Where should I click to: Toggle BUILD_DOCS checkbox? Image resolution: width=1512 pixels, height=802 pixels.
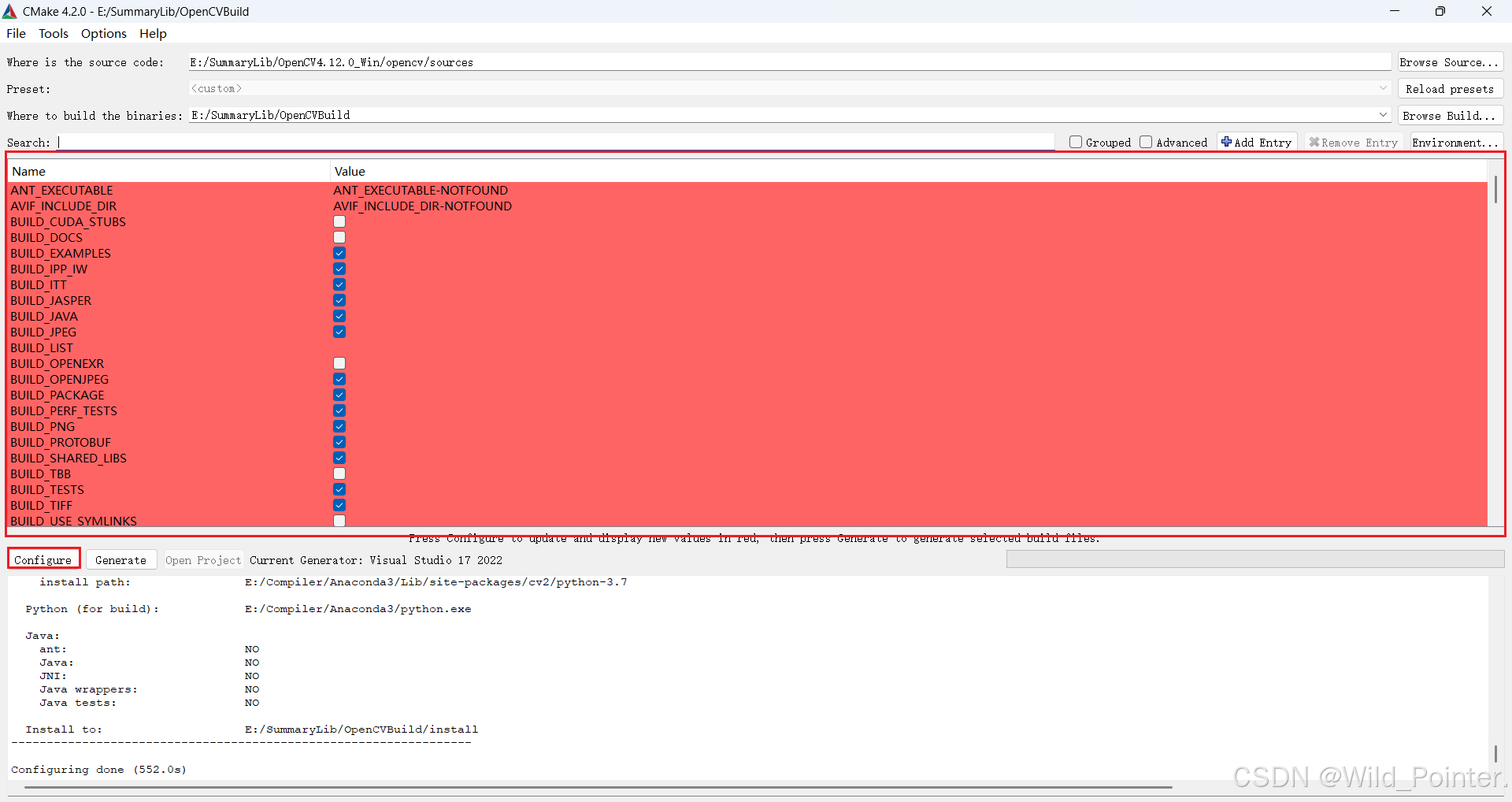pos(339,237)
